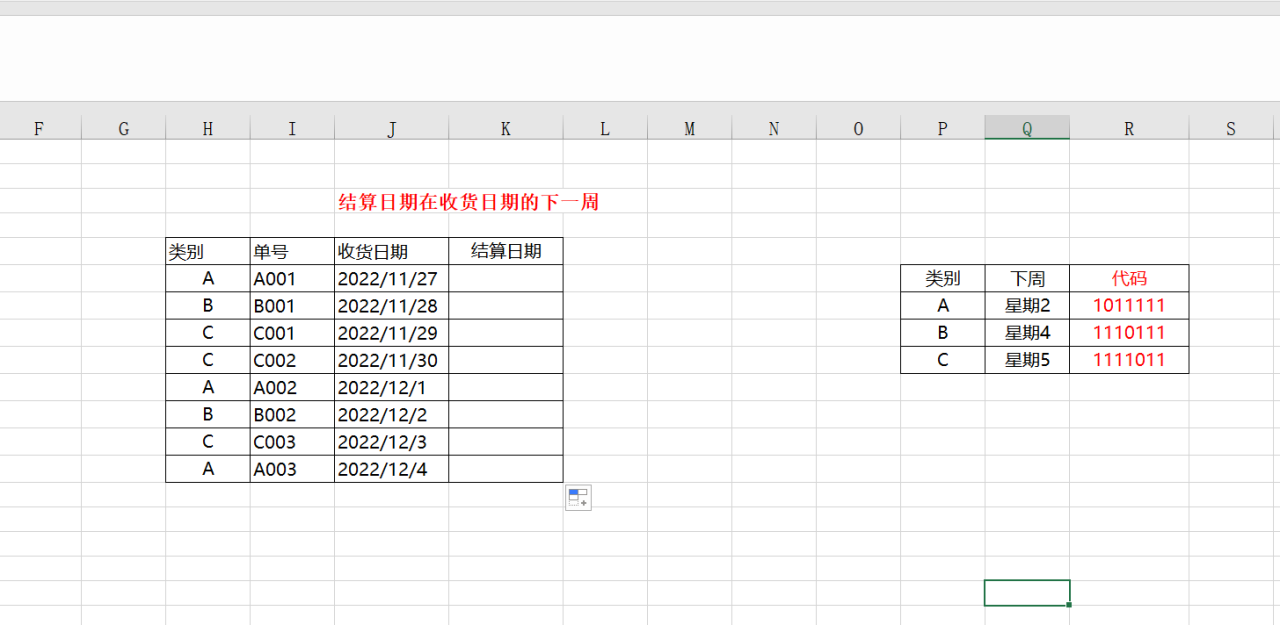Select cell containing B002

pyautogui.click(x=292, y=414)
